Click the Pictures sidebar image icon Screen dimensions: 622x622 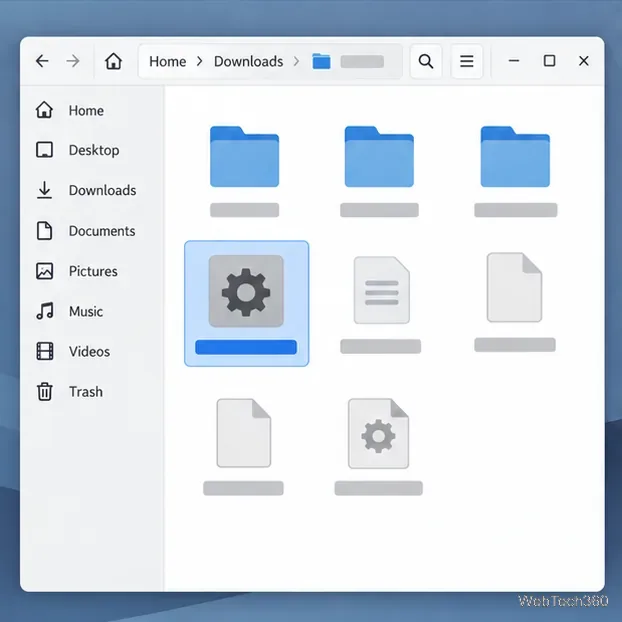click(x=44, y=271)
